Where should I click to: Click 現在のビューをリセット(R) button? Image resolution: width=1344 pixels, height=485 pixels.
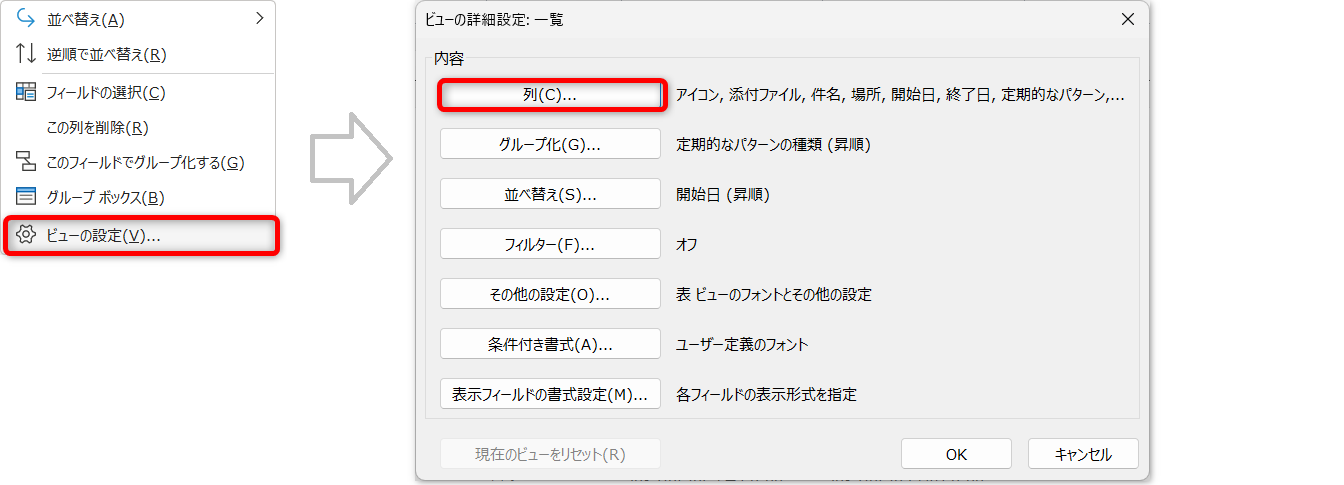tap(550, 454)
